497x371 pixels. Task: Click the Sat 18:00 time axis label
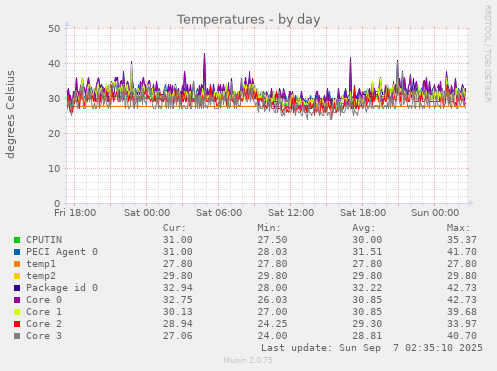pos(363,213)
